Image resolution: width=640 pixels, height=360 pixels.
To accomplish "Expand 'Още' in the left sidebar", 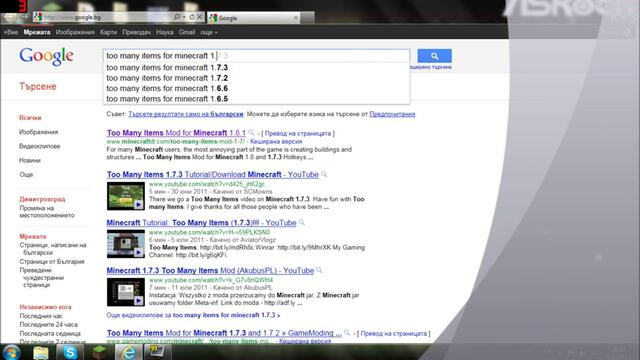I will pyautogui.click(x=26, y=175).
